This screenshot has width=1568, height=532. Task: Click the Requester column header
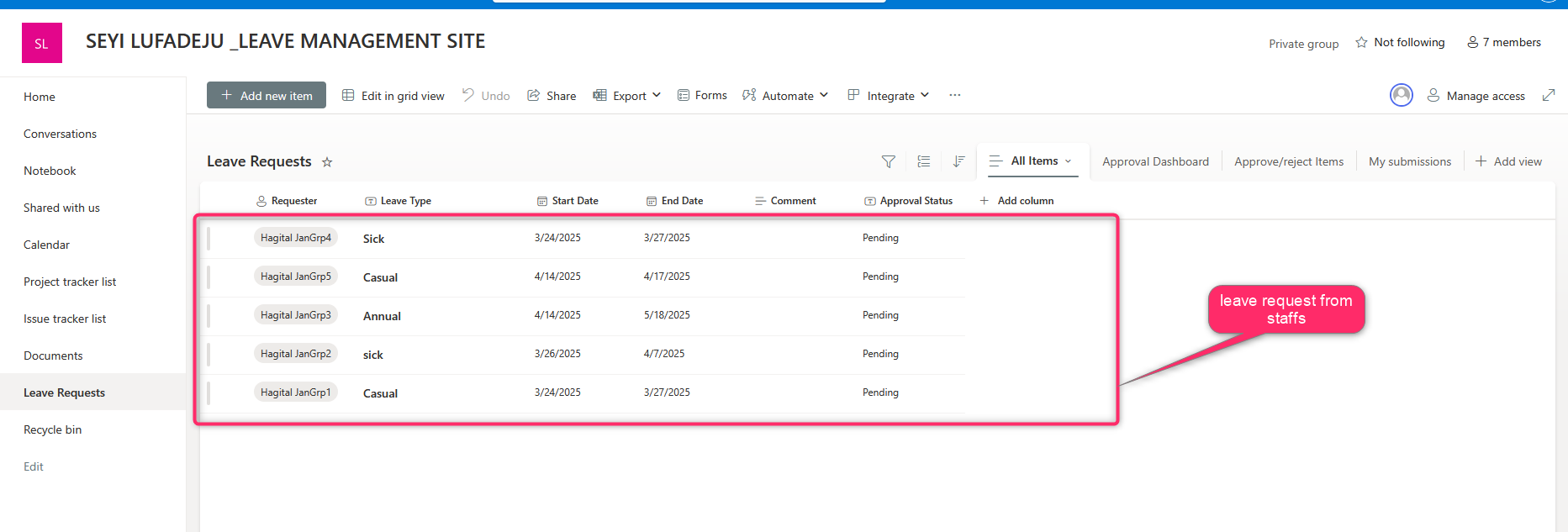[x=287, y=201]
